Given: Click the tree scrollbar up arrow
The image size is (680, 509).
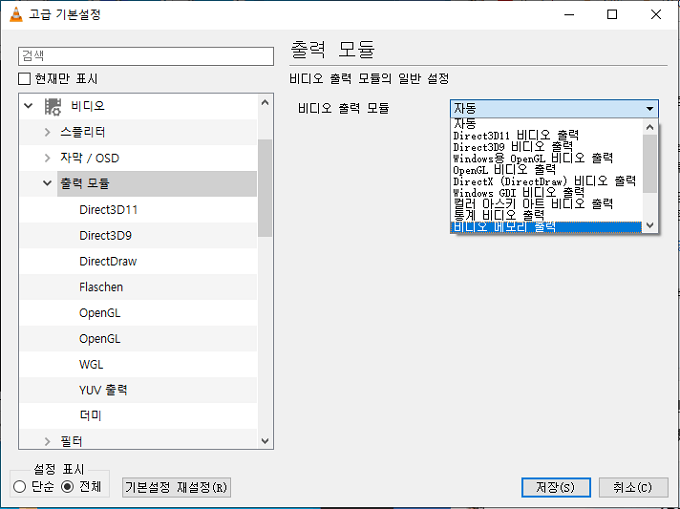Looking at the screenshot, I should [x=265, y=103].
